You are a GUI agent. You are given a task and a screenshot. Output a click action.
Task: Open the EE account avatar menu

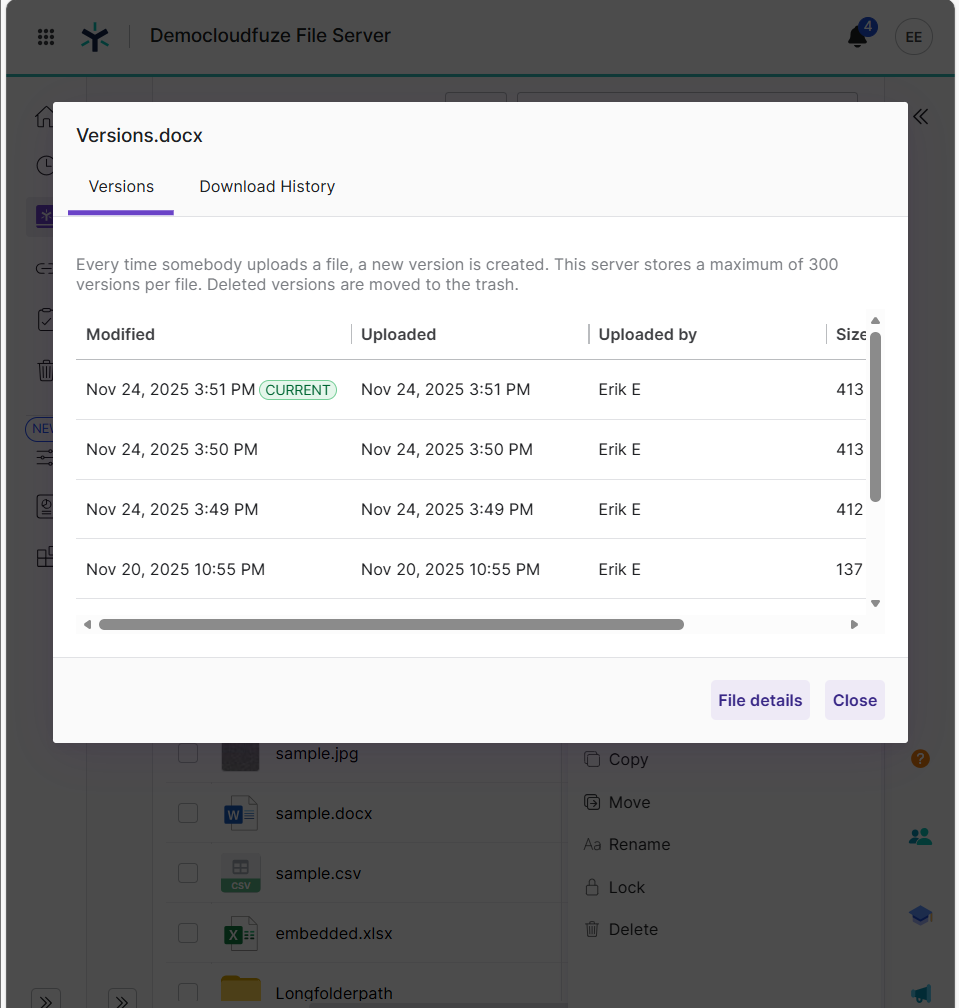coord(913,37)
